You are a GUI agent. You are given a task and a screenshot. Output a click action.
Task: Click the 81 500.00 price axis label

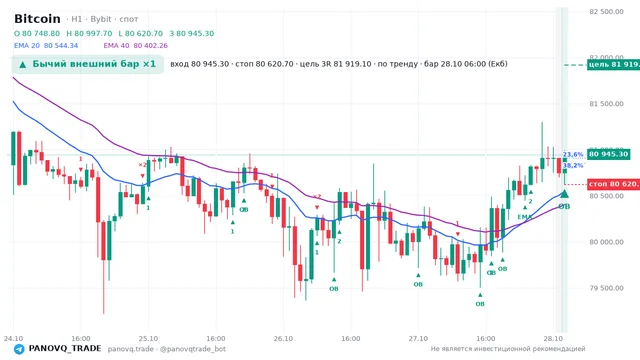(x=606, y=104)
